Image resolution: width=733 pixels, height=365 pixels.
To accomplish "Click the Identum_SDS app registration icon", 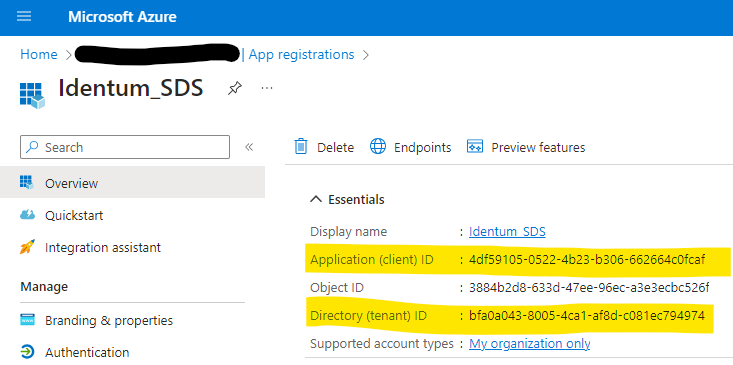I will coord(32,95).
